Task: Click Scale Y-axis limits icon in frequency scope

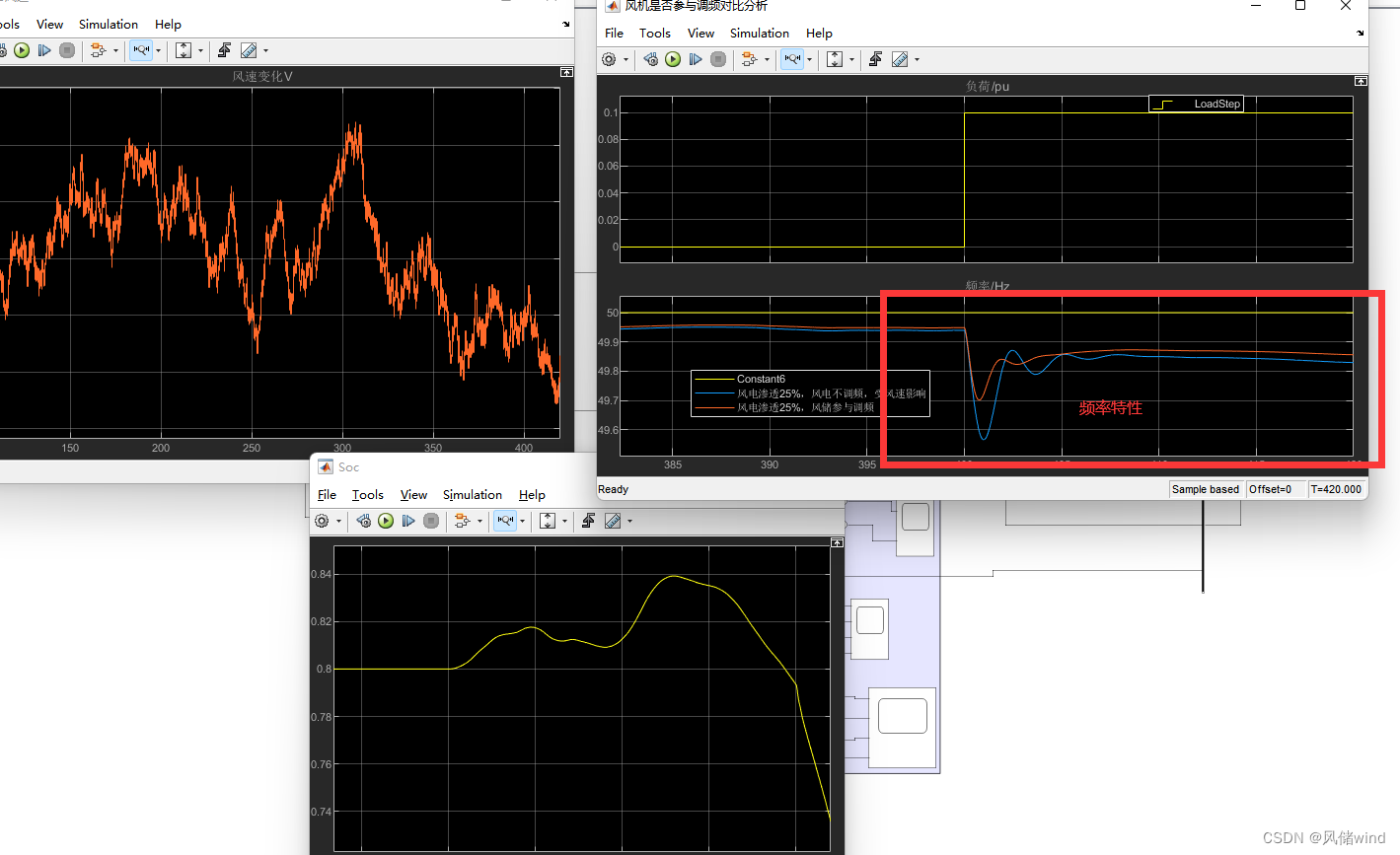Action: click(835, 59)
